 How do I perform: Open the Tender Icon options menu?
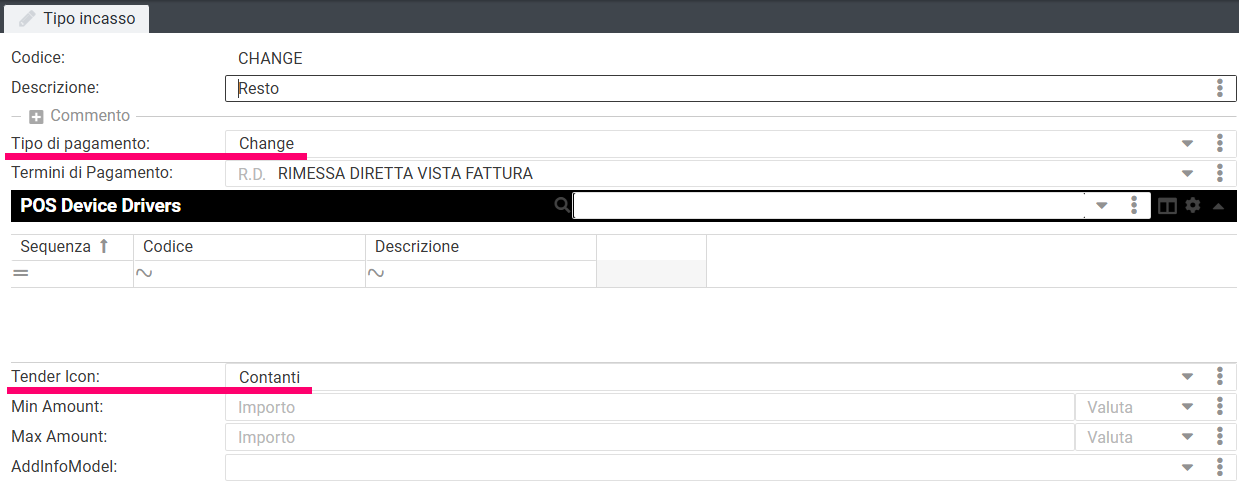1220,377
